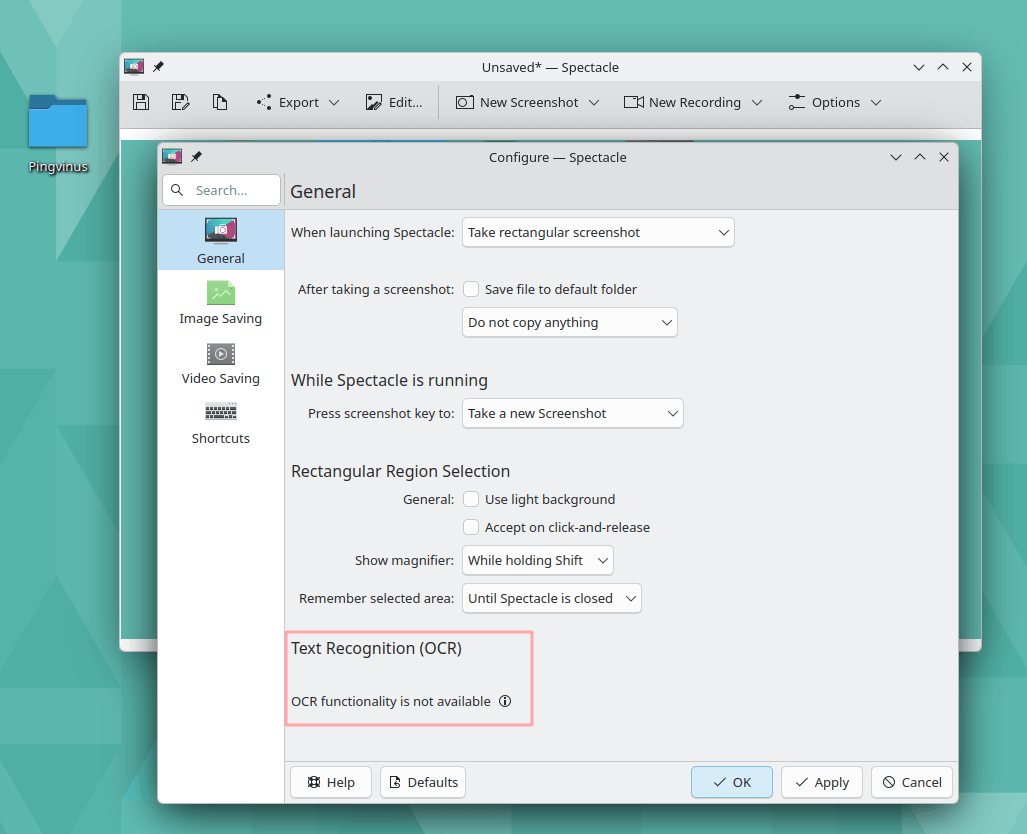Click the Save icon in Spectacle toolbar
The width and height of the screenshot is (1027, 834).
click(x=141, y=102)
